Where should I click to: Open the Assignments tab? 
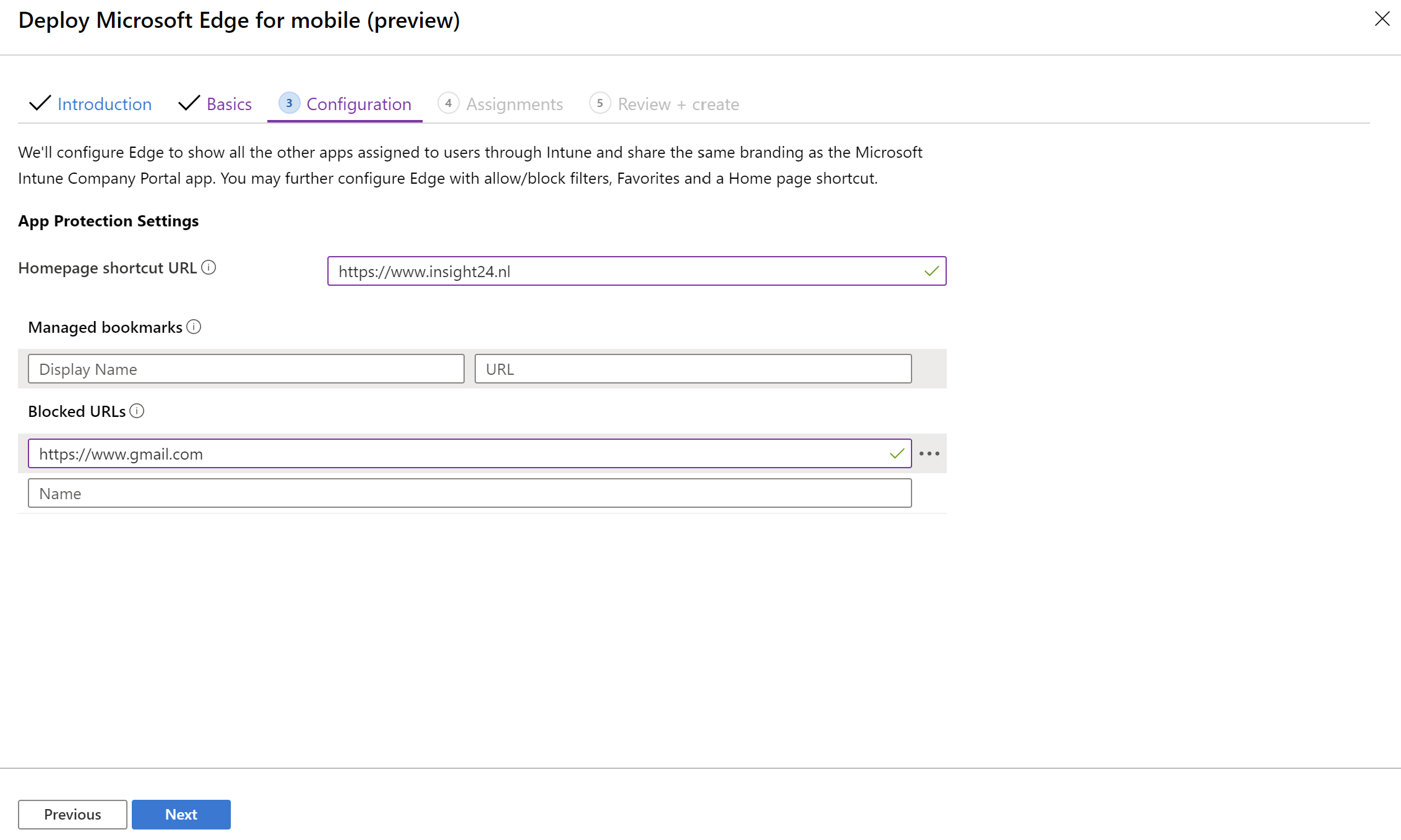pyautogui.click(x=514, y=104)
